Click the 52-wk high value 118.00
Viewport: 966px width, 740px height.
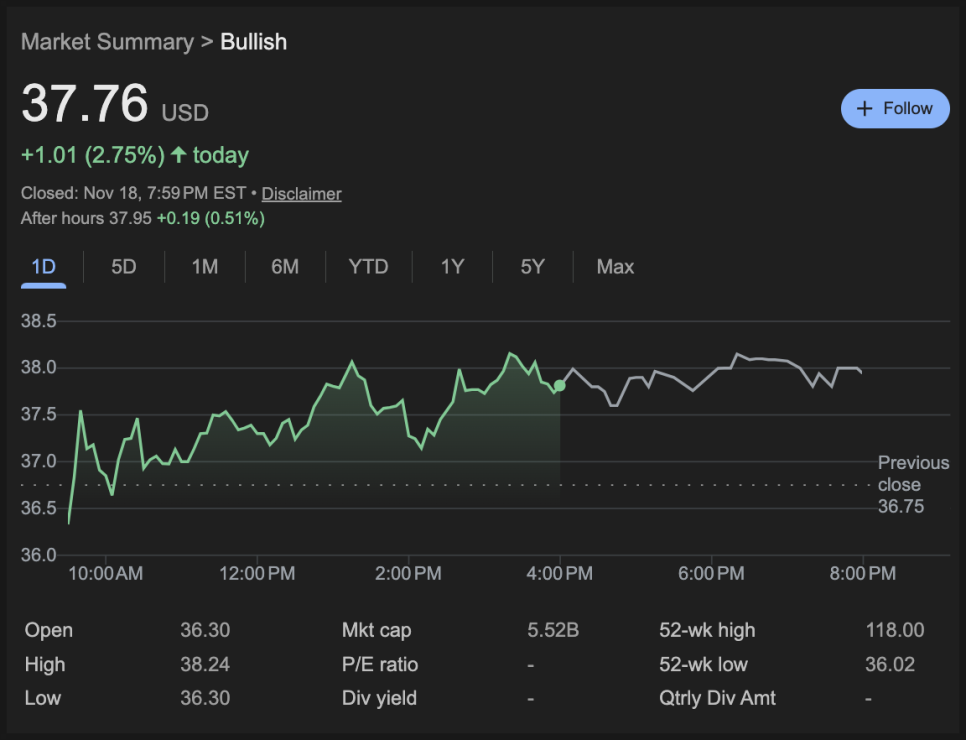[x=894, y=630]
